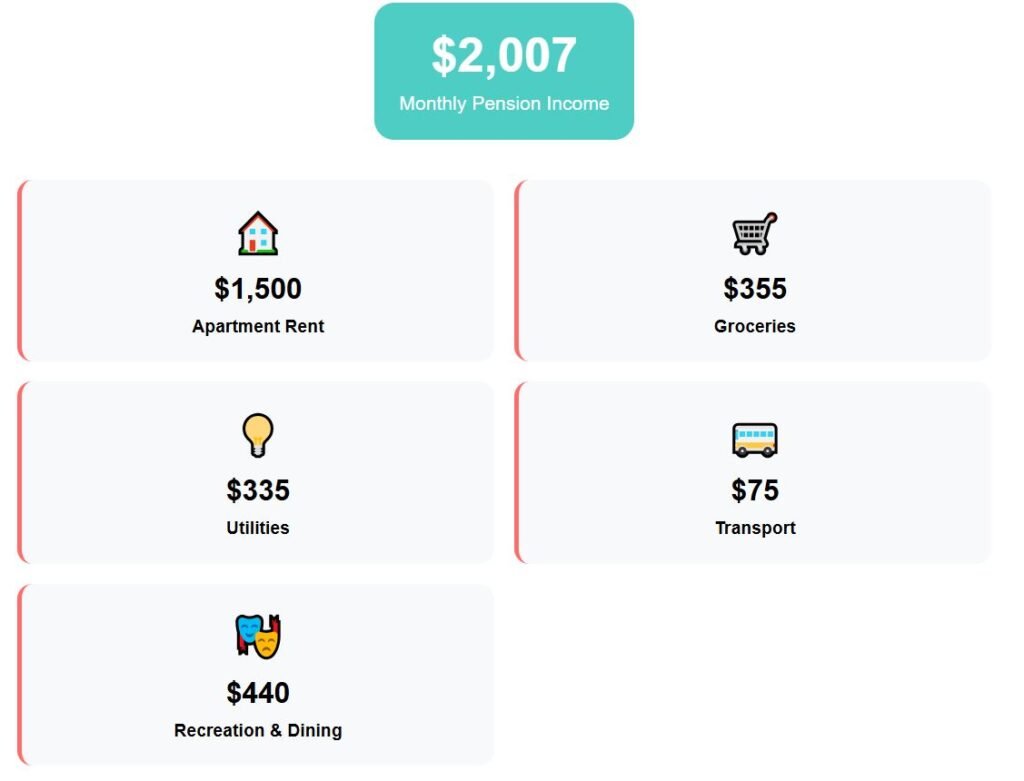Select the Utilities label text
The width and height of the screenshot is (1024, 781).
258,528
